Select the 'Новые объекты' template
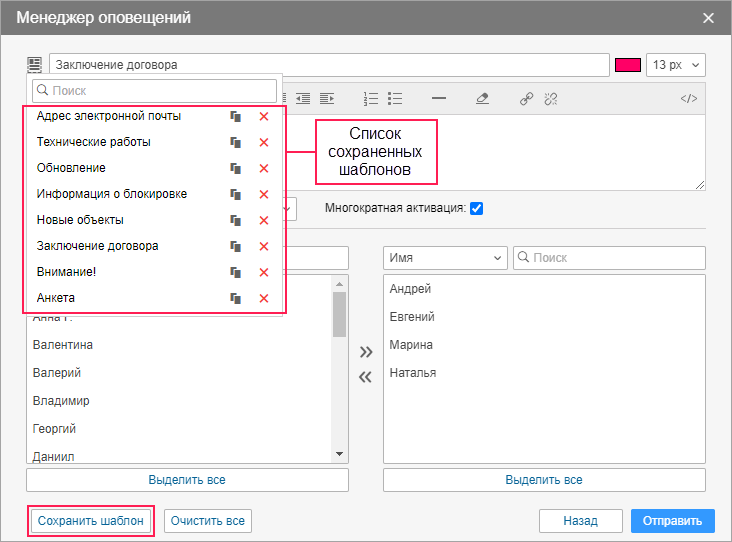Image resolution: width=732 pixels, height=542 pixels. point(80,220)
